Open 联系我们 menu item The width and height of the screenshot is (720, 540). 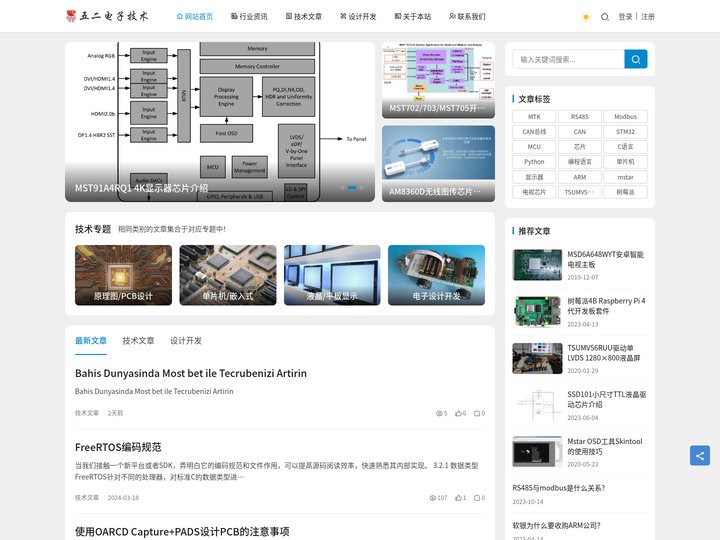(467, 17)
